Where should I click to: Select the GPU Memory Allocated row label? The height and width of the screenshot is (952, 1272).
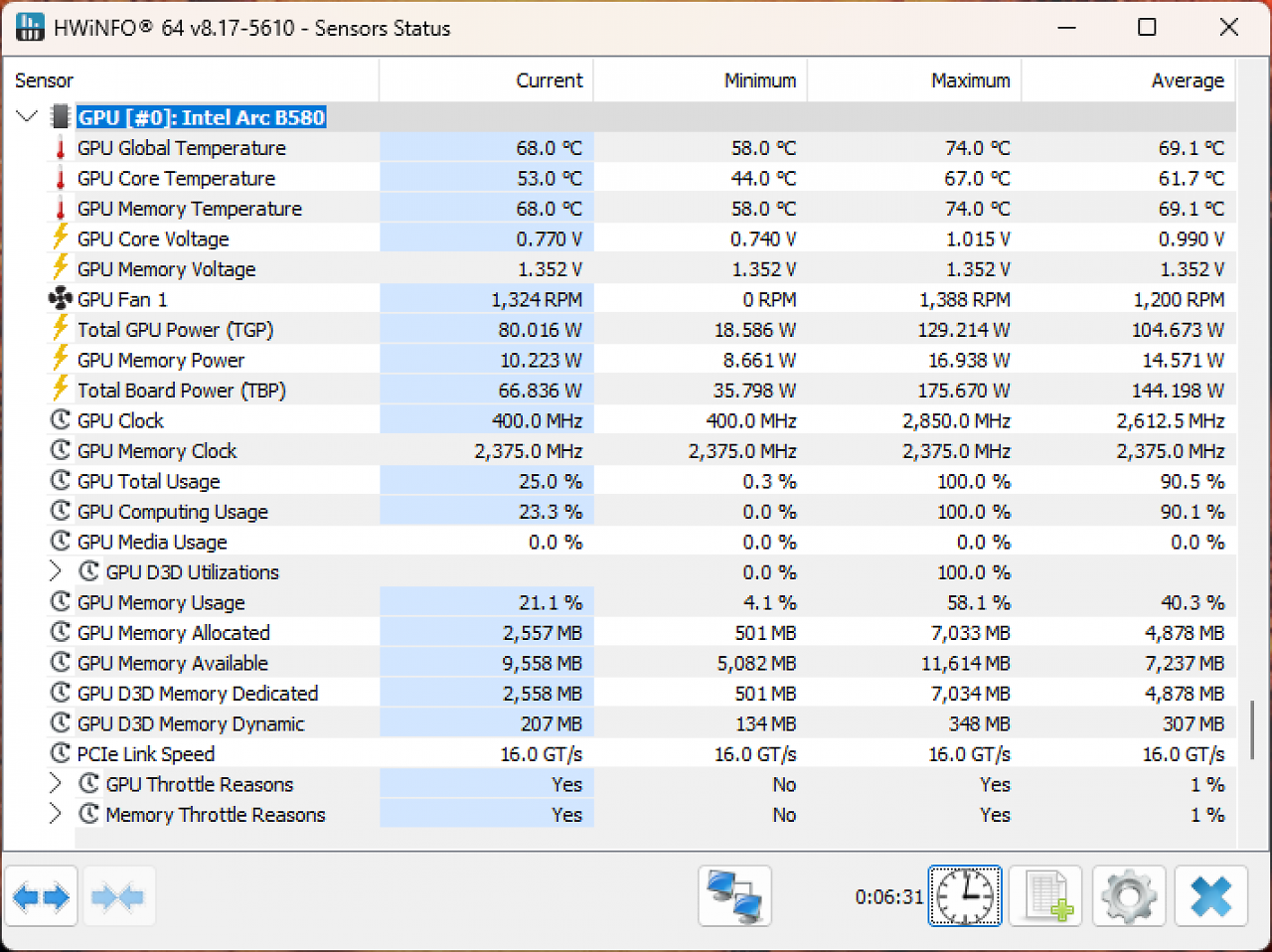click(174, 633)
